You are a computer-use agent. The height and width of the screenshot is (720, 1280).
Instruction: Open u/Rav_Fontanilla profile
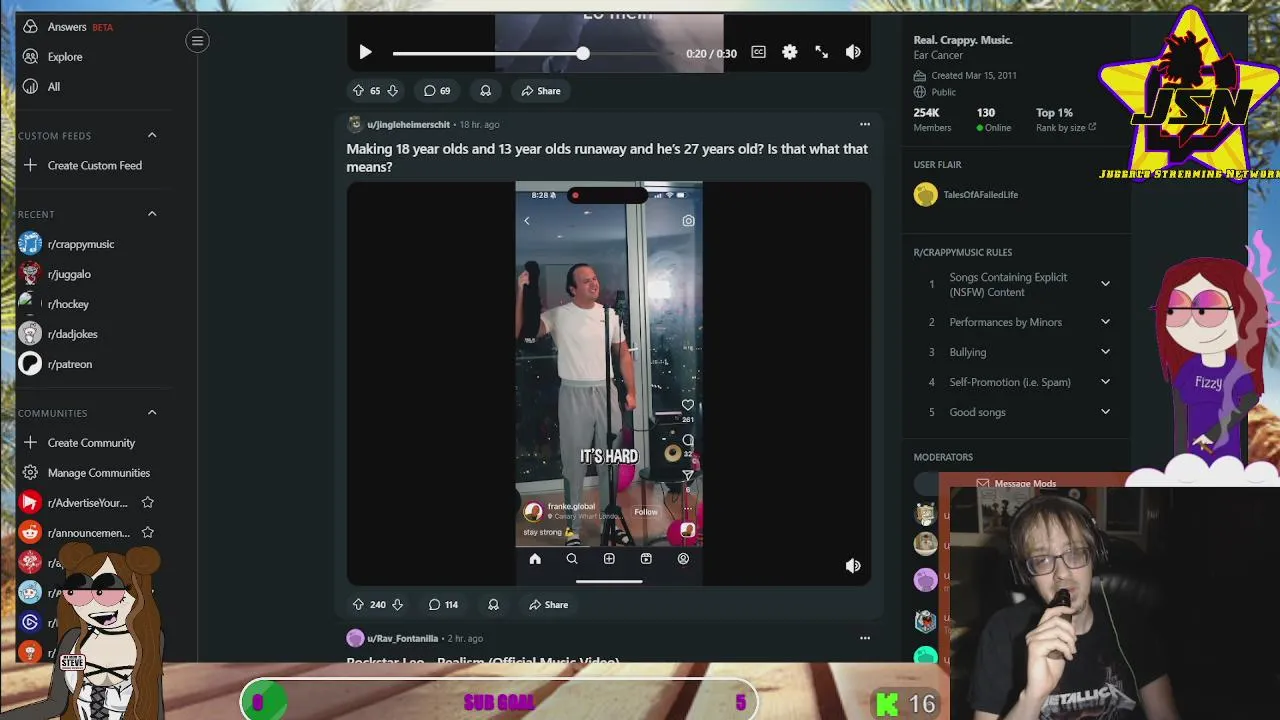(402, 639)
